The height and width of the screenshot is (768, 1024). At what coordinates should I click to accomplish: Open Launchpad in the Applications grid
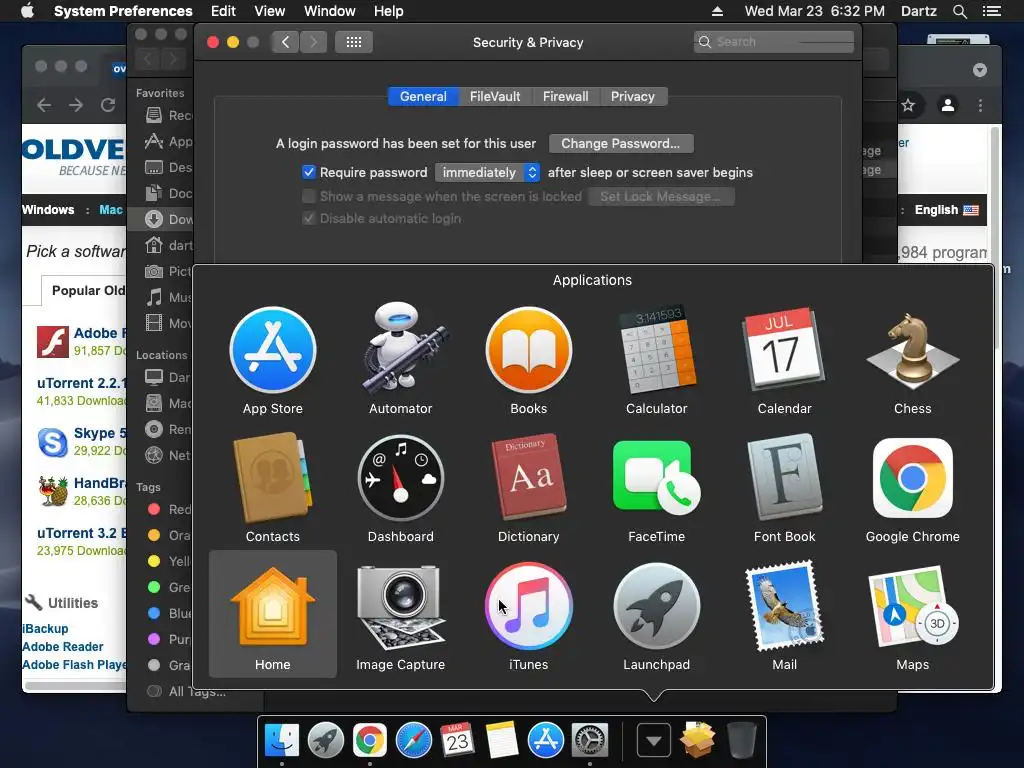click(x=656, y=606)
